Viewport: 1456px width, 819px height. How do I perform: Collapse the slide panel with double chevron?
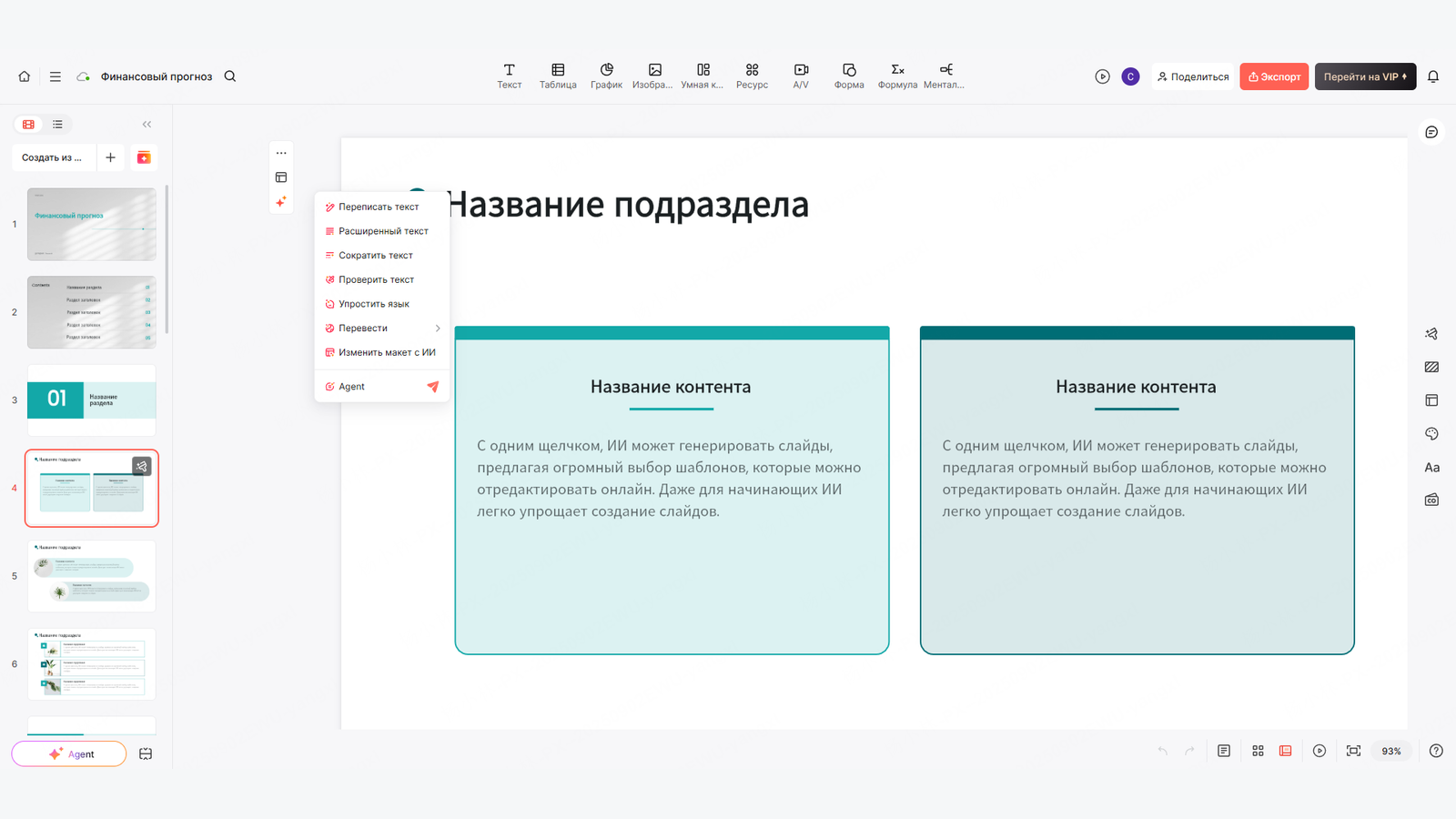click(x=147, y=125)
